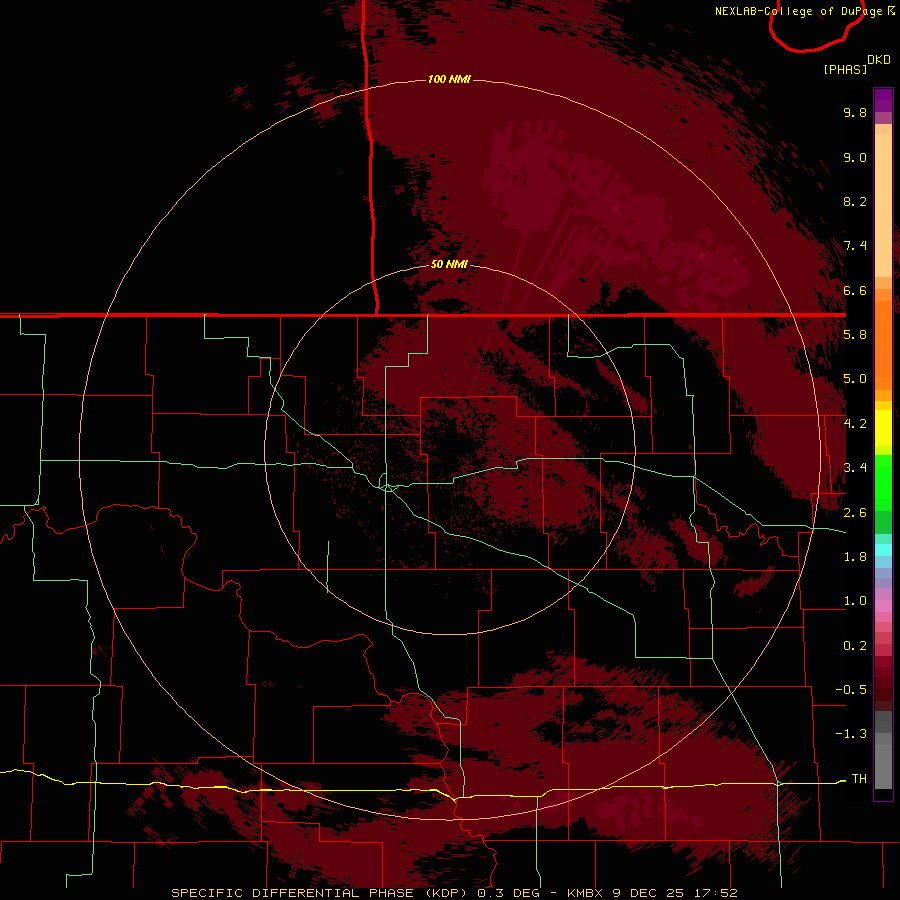Screen dimensions: 900x900
Task: Click the yellow band of the color bar
Action: (883, 428)
